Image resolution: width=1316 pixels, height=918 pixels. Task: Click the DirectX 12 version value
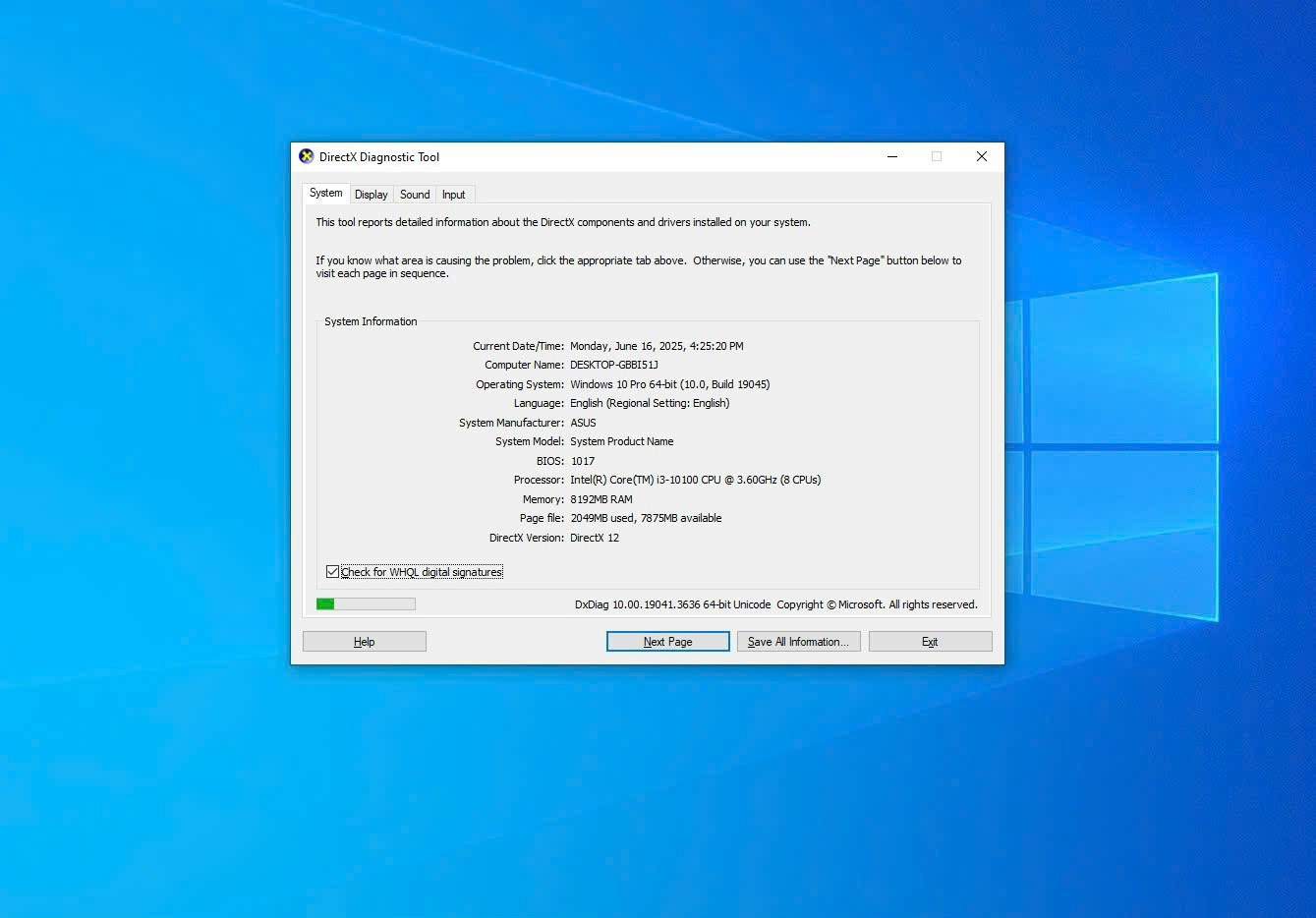point(595,538)
